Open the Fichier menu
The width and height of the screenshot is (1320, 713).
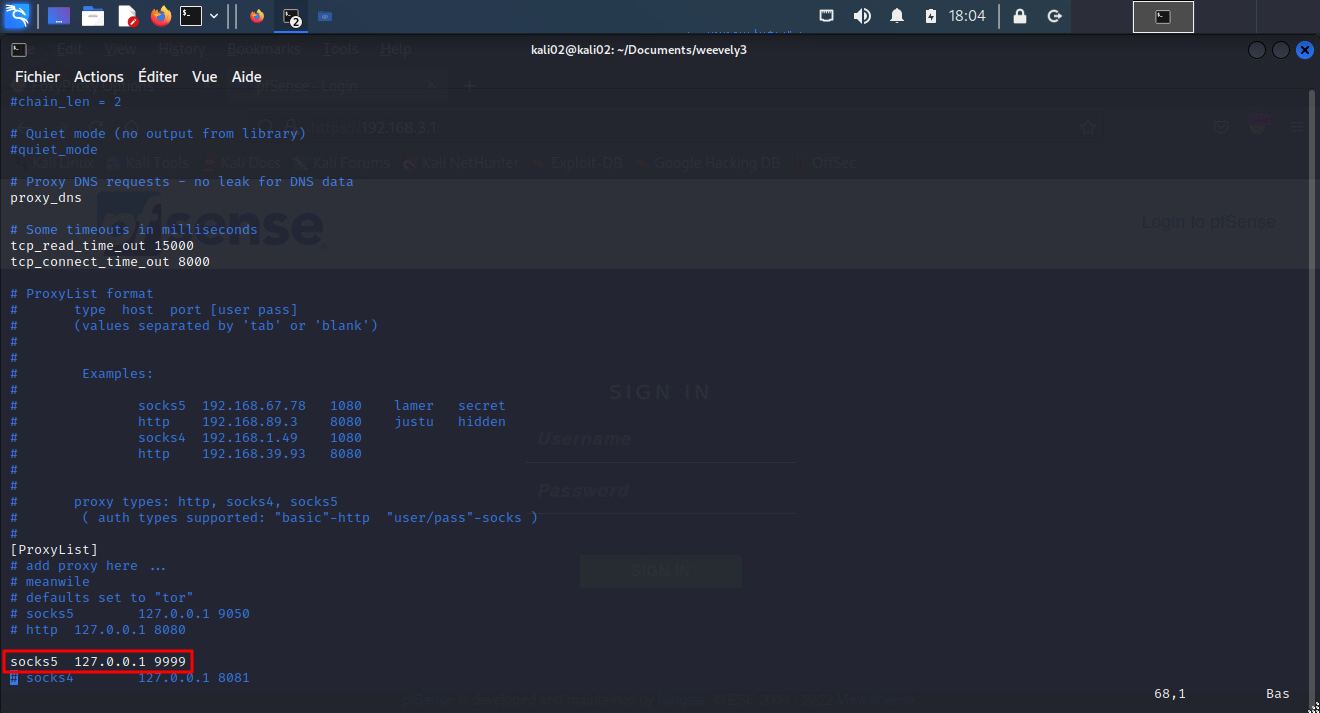pos(37,77)
